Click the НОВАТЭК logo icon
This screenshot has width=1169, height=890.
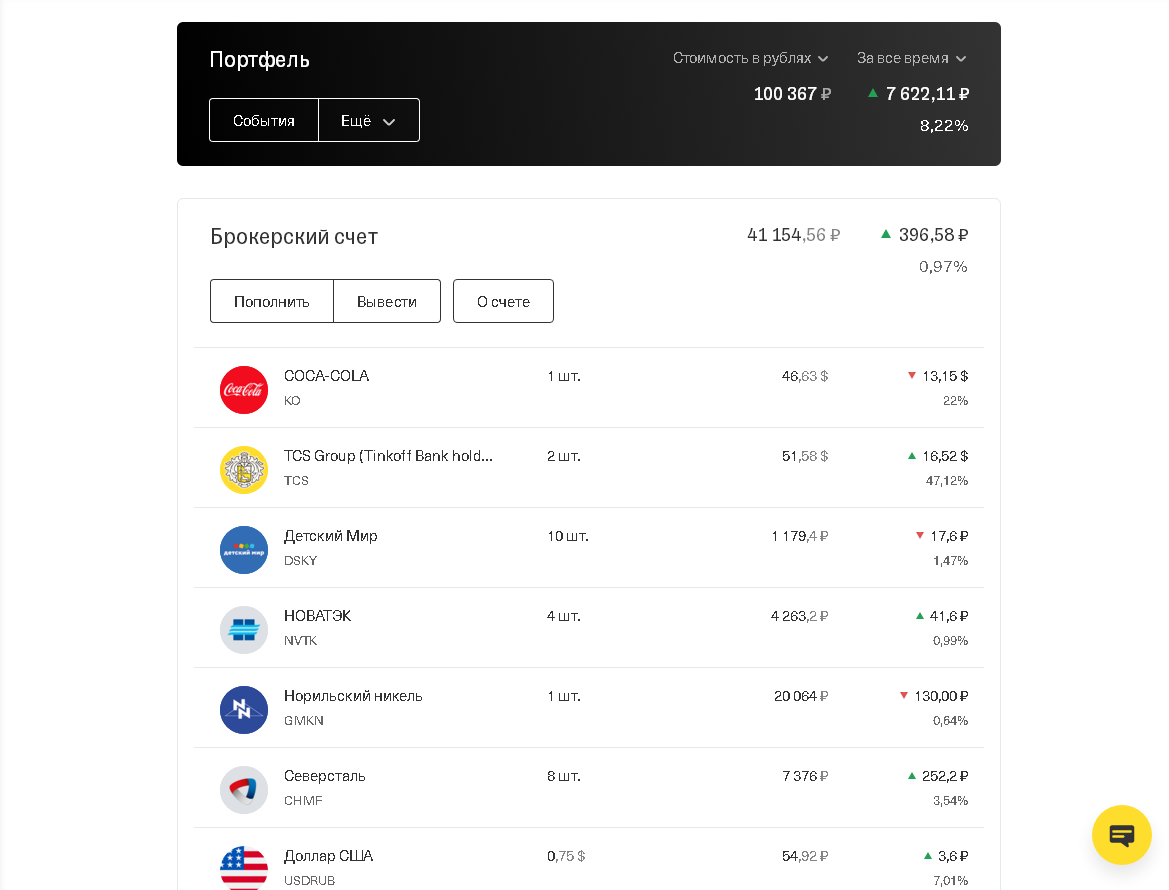244,630
